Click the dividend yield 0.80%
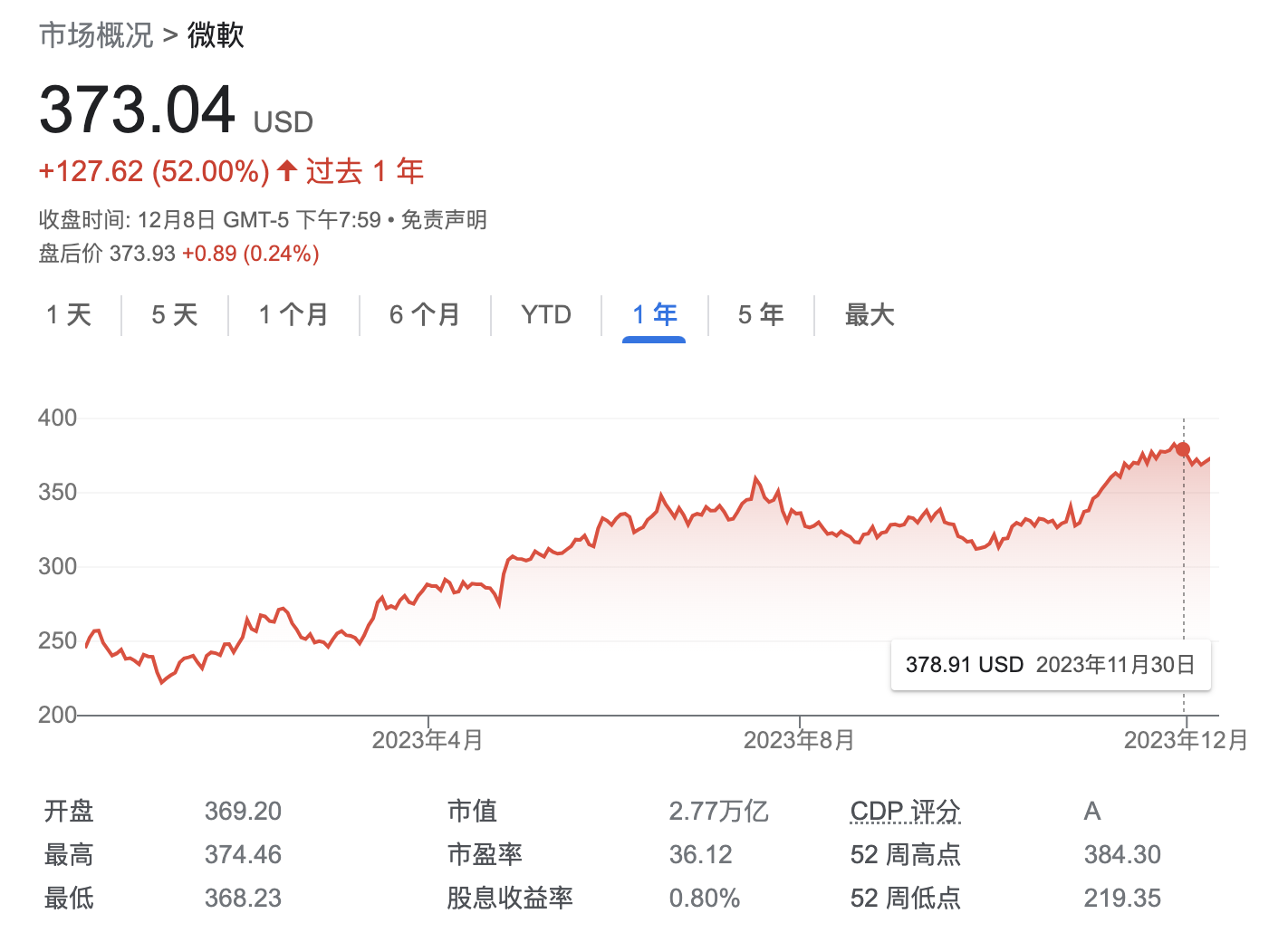The height and width of the screenshot is (933, 1288). (x=704, y=898)
